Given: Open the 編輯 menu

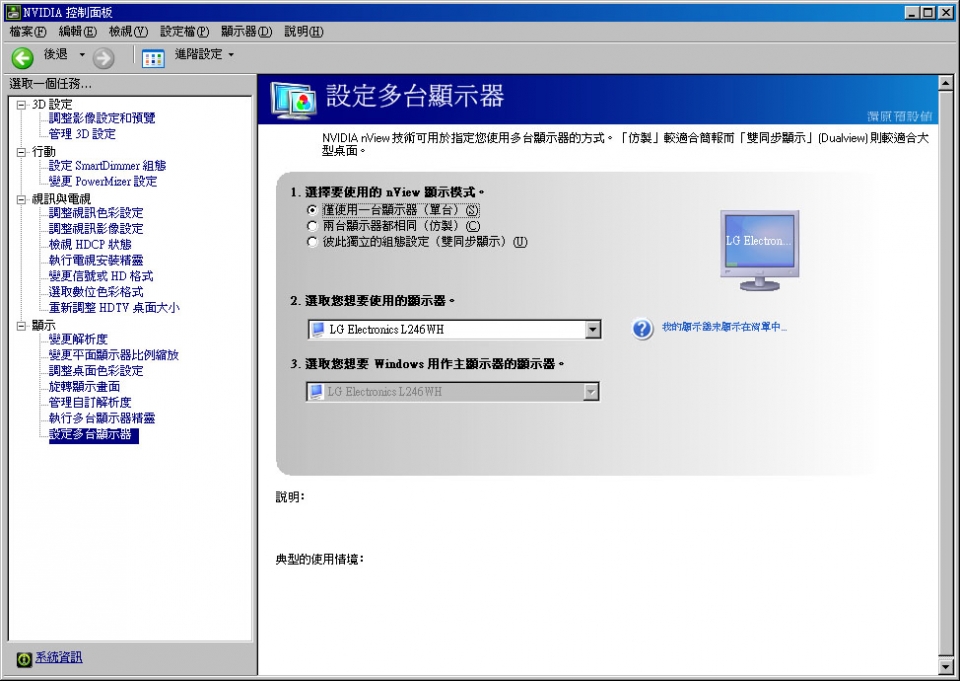Looking at the screenshot, I should [78, 32].
